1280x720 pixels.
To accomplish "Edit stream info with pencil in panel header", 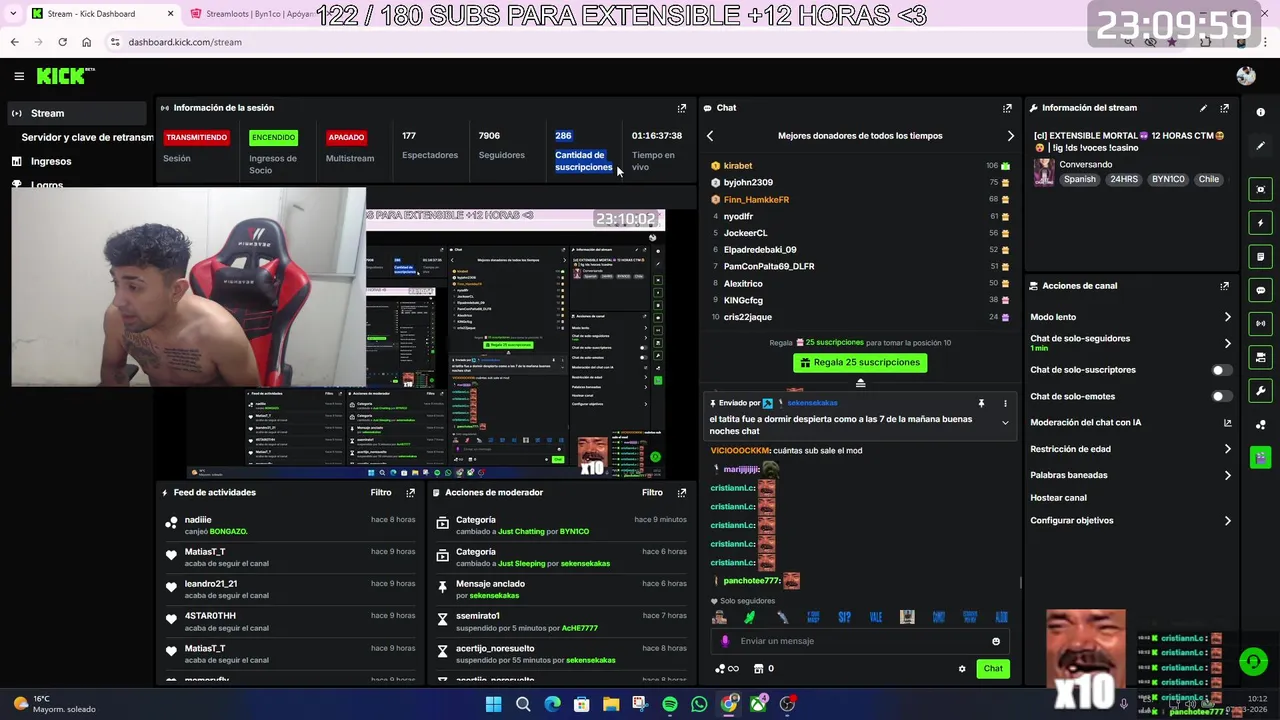I will [x=1203, y=108].
